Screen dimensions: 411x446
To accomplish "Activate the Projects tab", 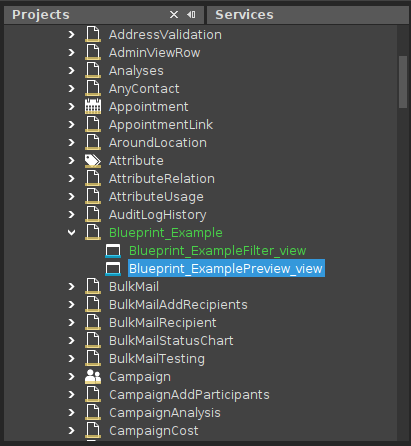I will coord(41,15).
